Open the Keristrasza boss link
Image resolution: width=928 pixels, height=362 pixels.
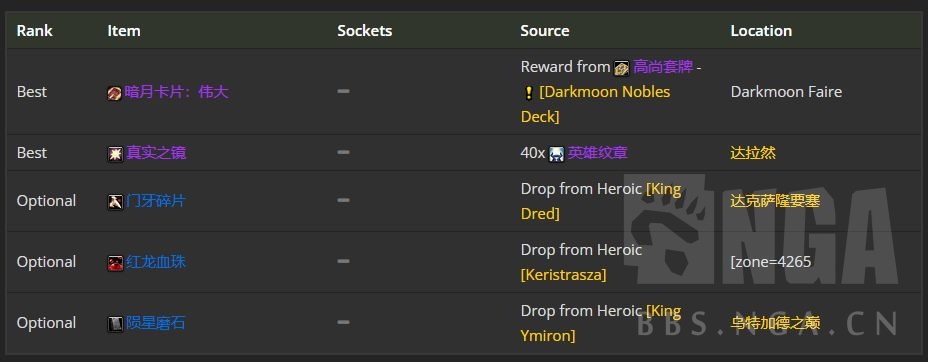563,275
